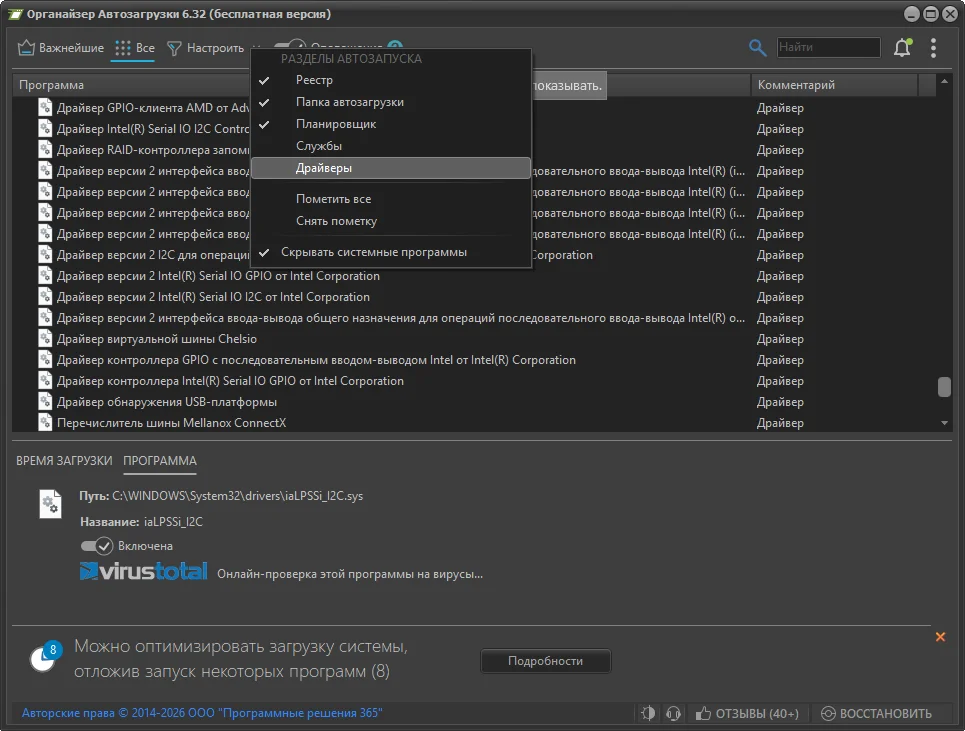The image size is (965, 731).
Task: Click Драйвер comment in Mellanox ConnectX row
Action: (x=780, y=423)
